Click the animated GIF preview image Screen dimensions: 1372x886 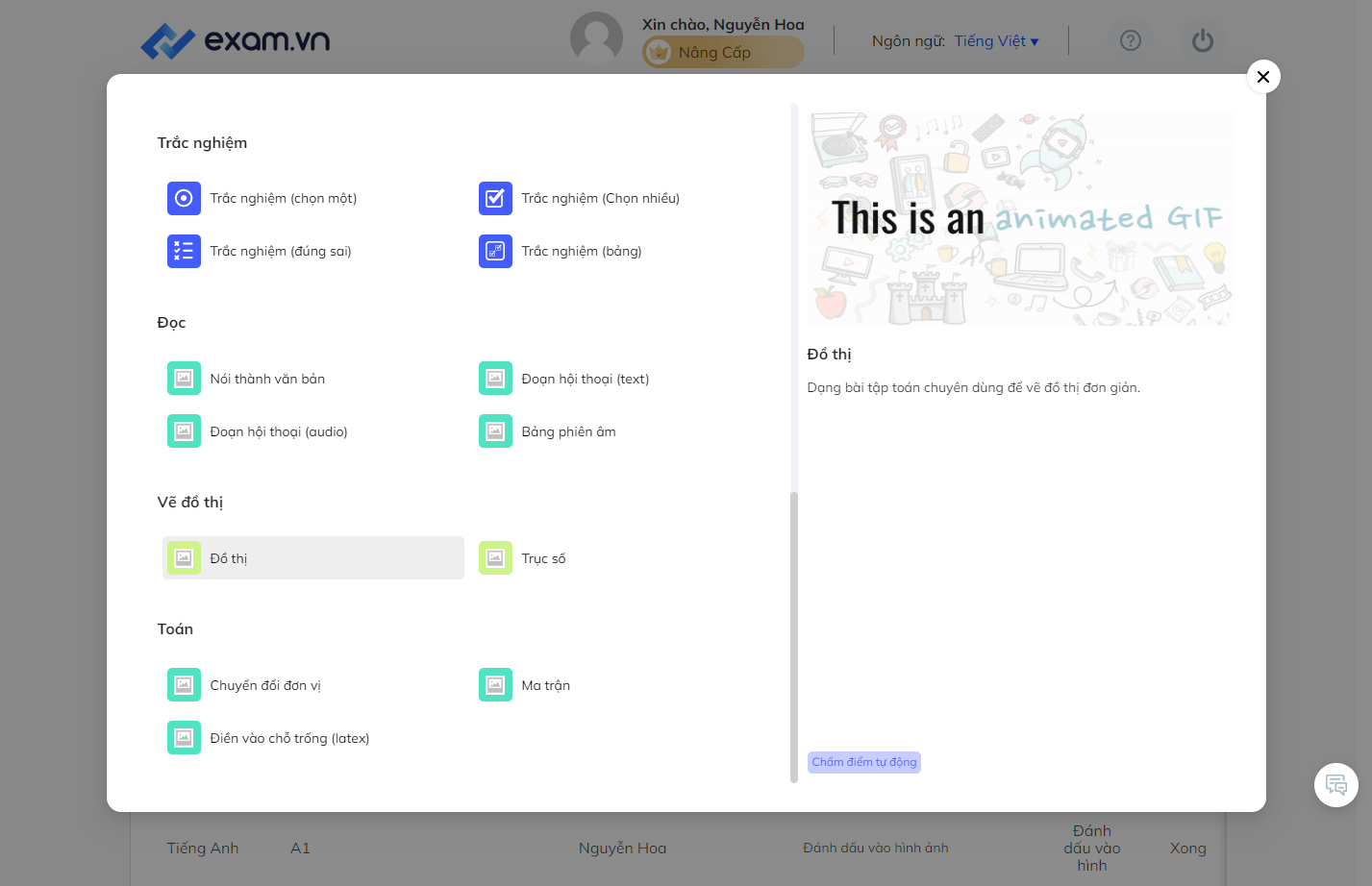[x=1019, y=219]
